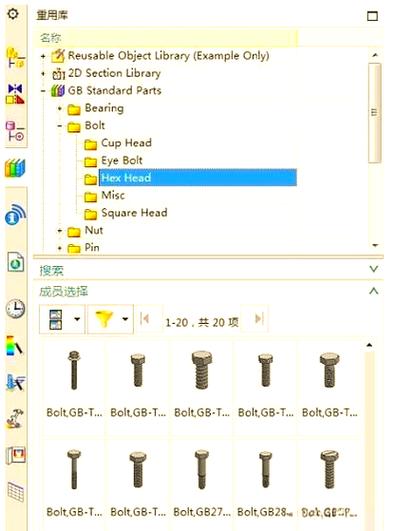The height and width of the screenshot is (531, 394).
Task: Click the tree scrollbar down arrow
Action: (375, 245)
